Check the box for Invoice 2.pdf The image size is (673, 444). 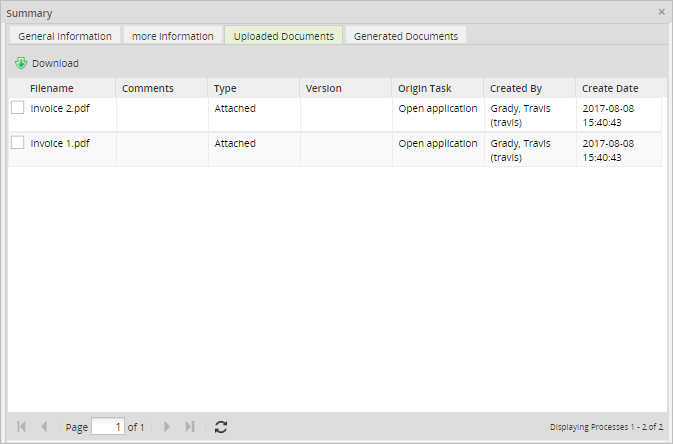tap(18, 108)
